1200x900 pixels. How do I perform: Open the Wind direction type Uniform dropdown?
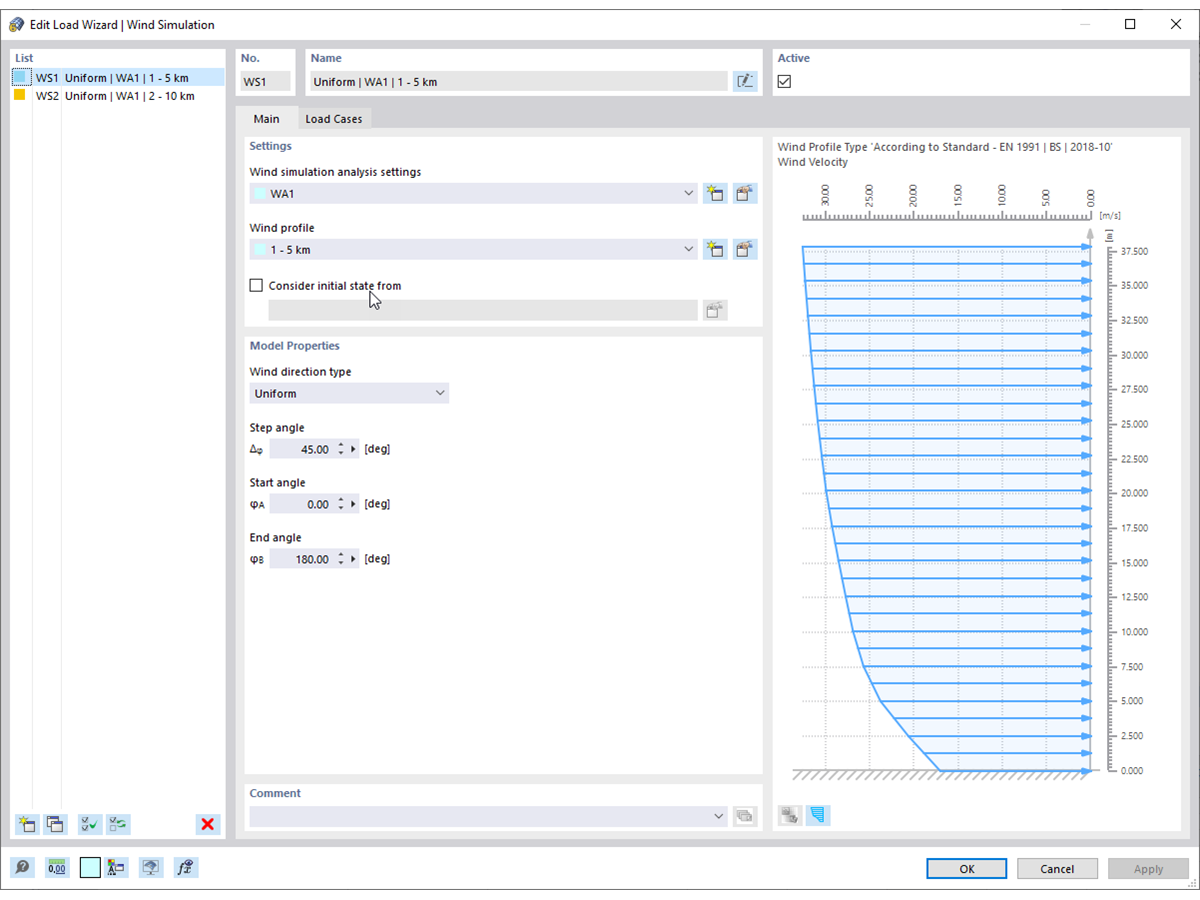[x=349, y=394]
